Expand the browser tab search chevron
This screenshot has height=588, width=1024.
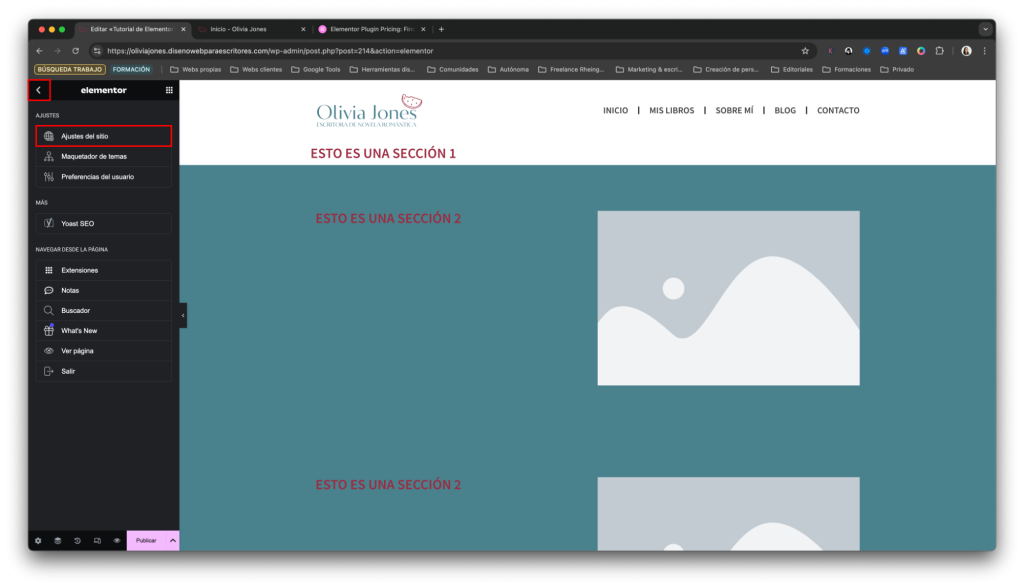click(x=985, y=29)
